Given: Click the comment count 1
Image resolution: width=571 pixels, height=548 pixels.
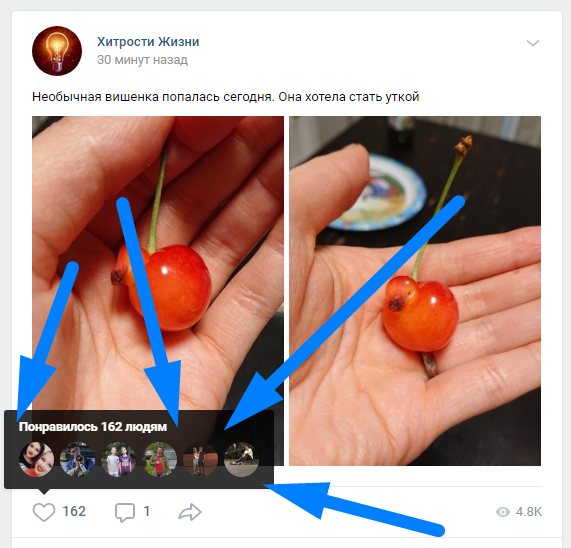Looking at the screenshot, I should click(x=147, y=512).
